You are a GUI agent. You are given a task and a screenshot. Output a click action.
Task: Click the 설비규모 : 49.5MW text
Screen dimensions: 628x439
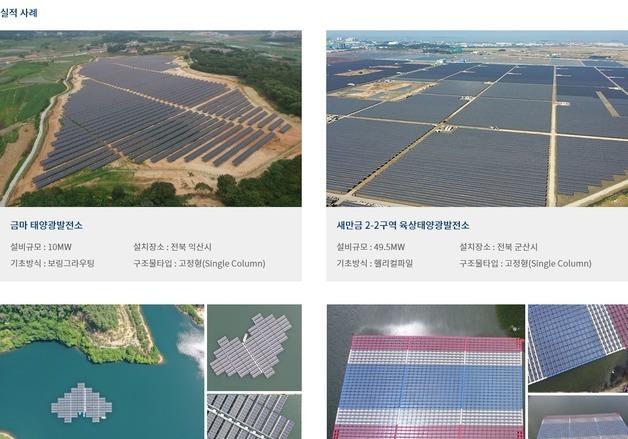(x=371, y=247)
